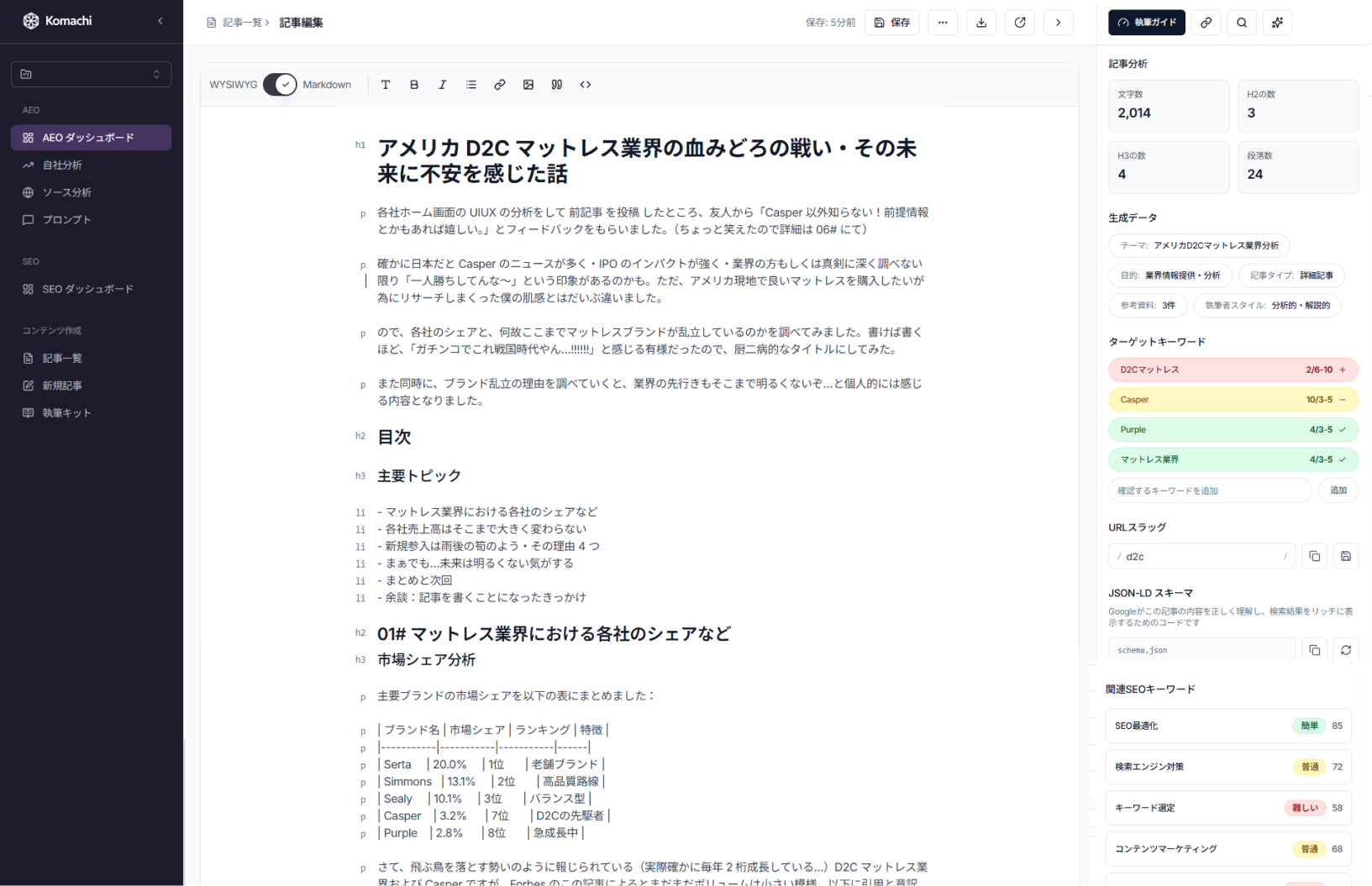Collapse the sidebar with the left chevron
Image resolution: width=1372 pixels, height=886 pixels.
click(x=160, y=21)
